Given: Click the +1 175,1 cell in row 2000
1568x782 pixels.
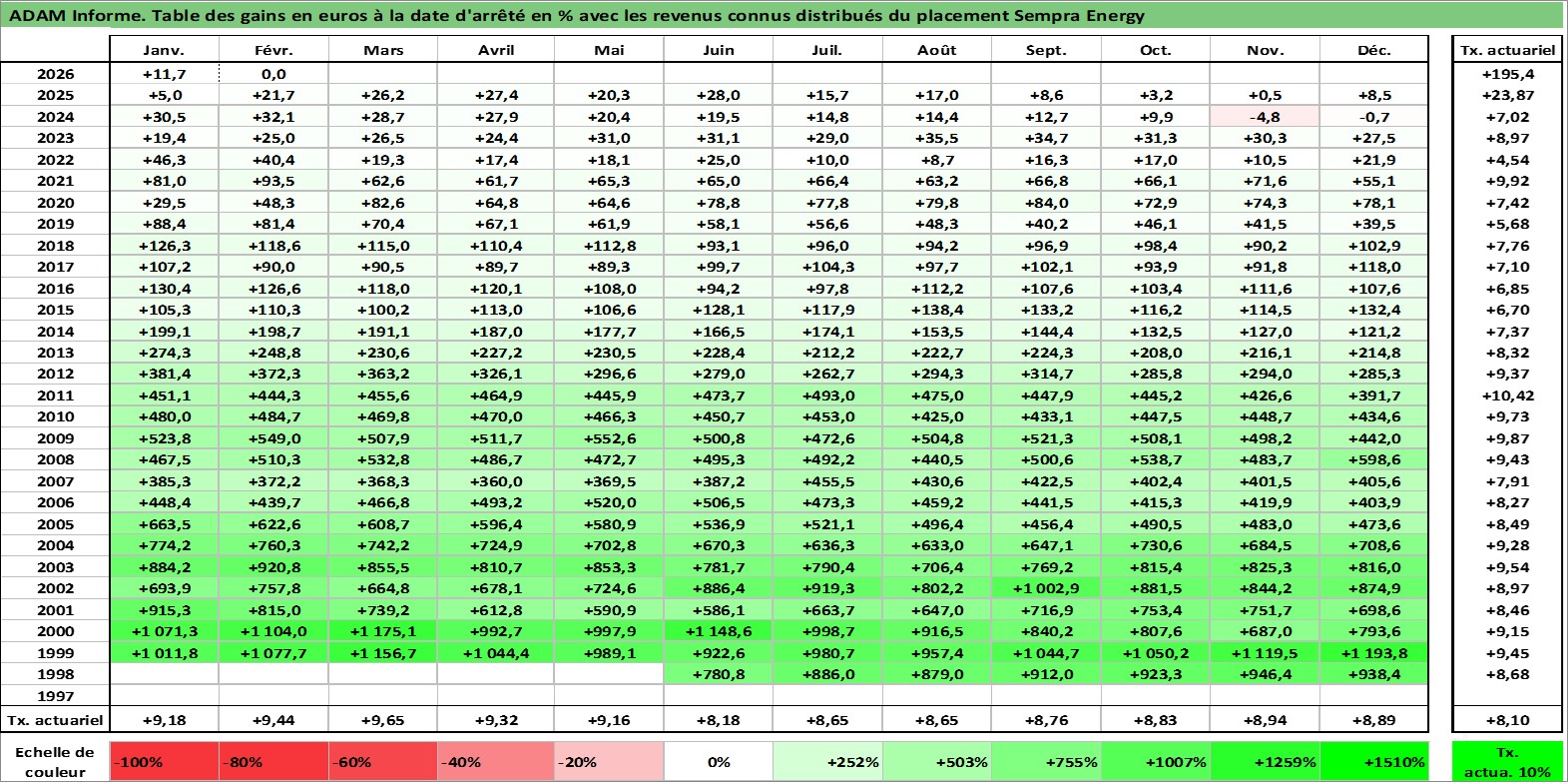Looking at the screenshot, I should 382,631.
